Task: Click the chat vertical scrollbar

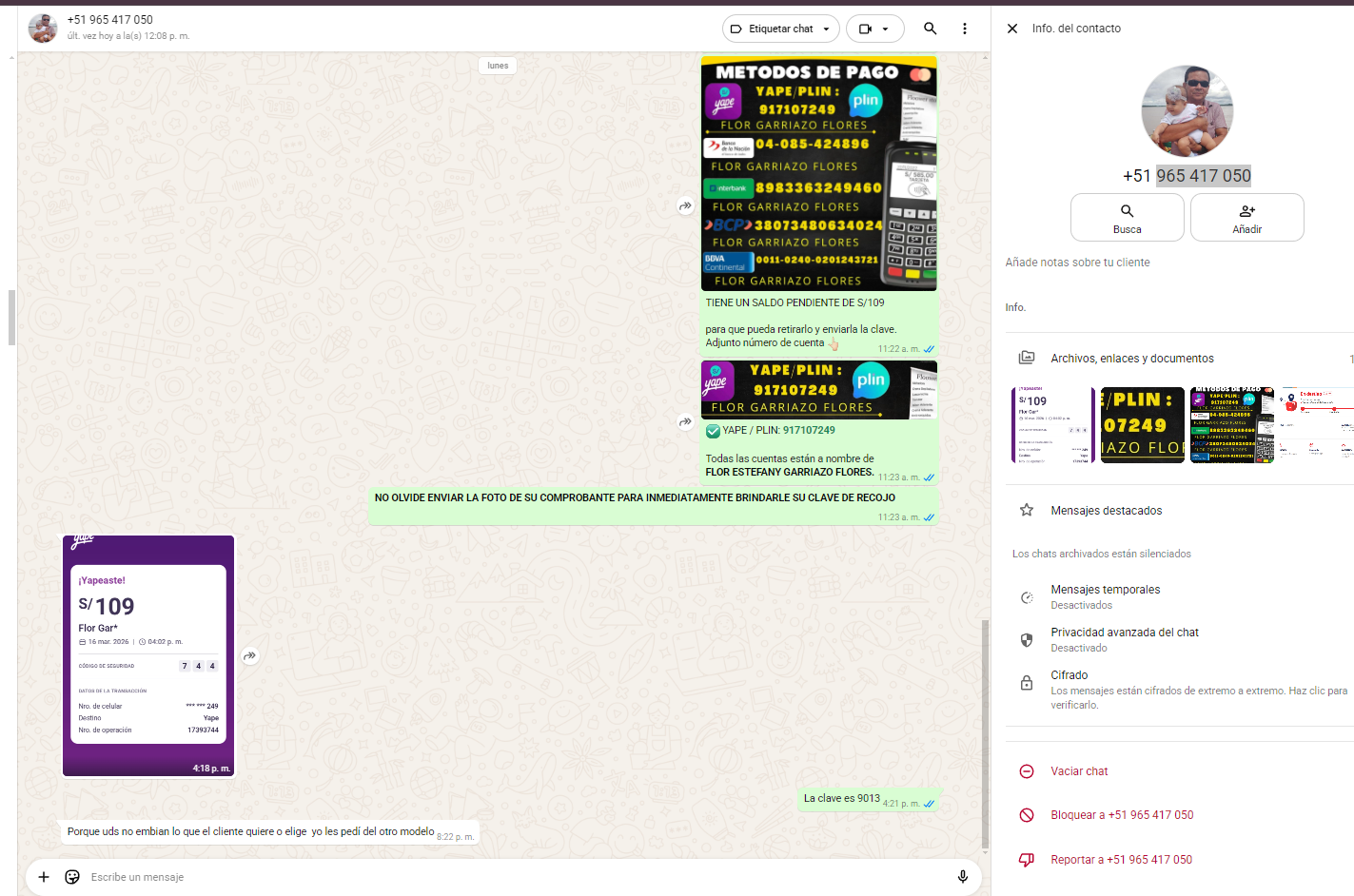Action: click(985, 732)
